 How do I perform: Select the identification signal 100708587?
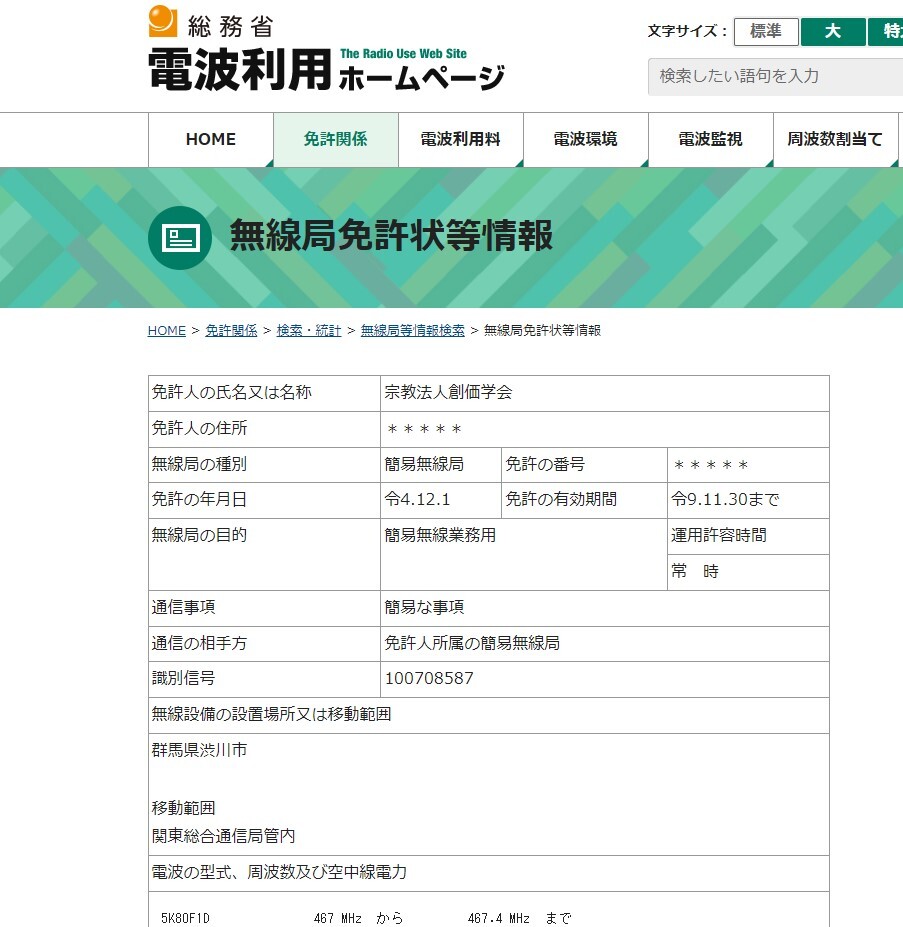tap(429, 679)
